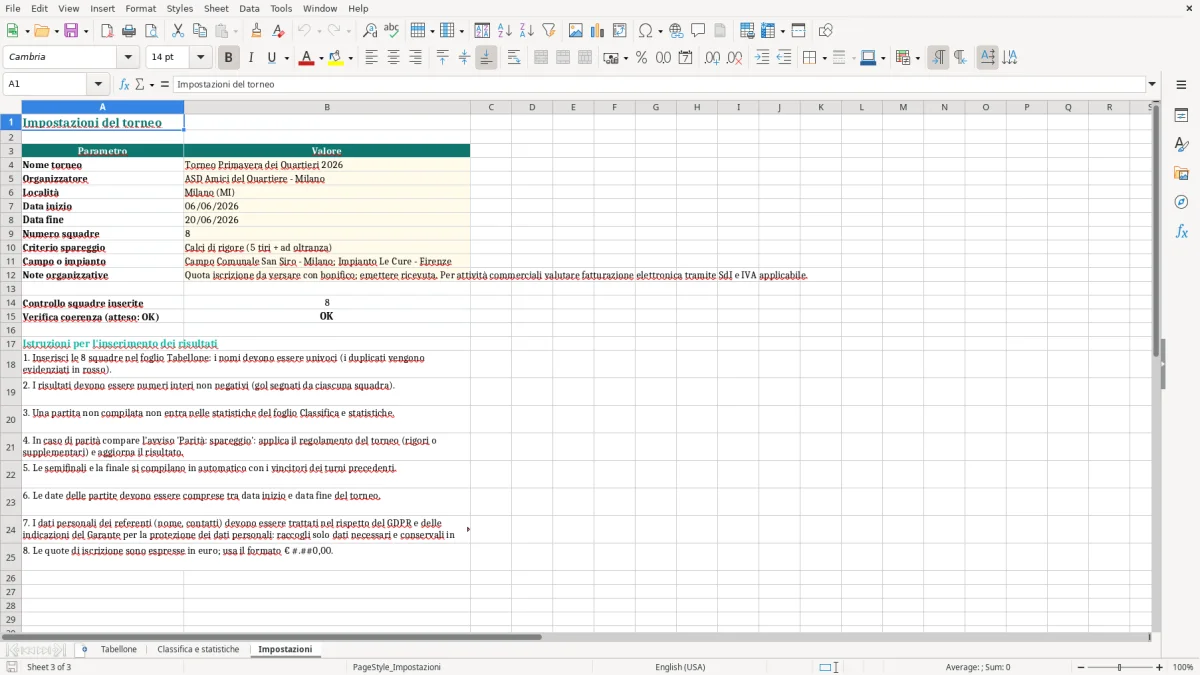Switch to Classifica e statistiche sheet tab

coord(198,650)
